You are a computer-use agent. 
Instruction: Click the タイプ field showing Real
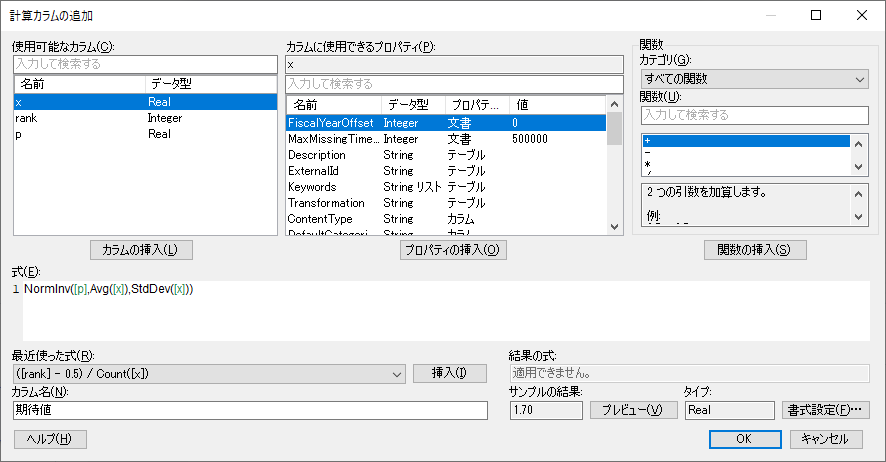[729, 410]
